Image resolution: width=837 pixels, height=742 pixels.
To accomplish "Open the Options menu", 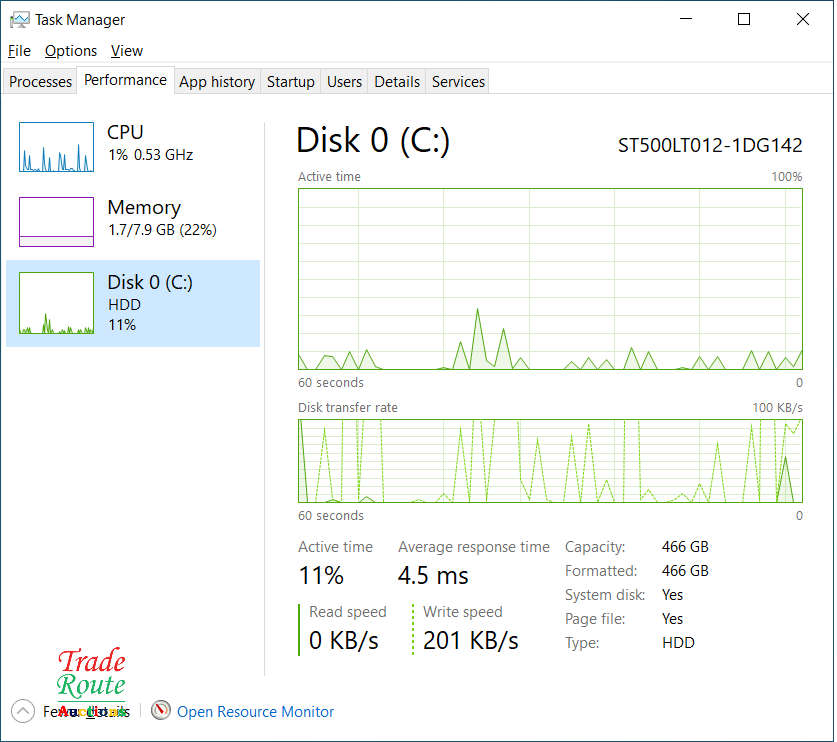I will [x=71, y=51].
